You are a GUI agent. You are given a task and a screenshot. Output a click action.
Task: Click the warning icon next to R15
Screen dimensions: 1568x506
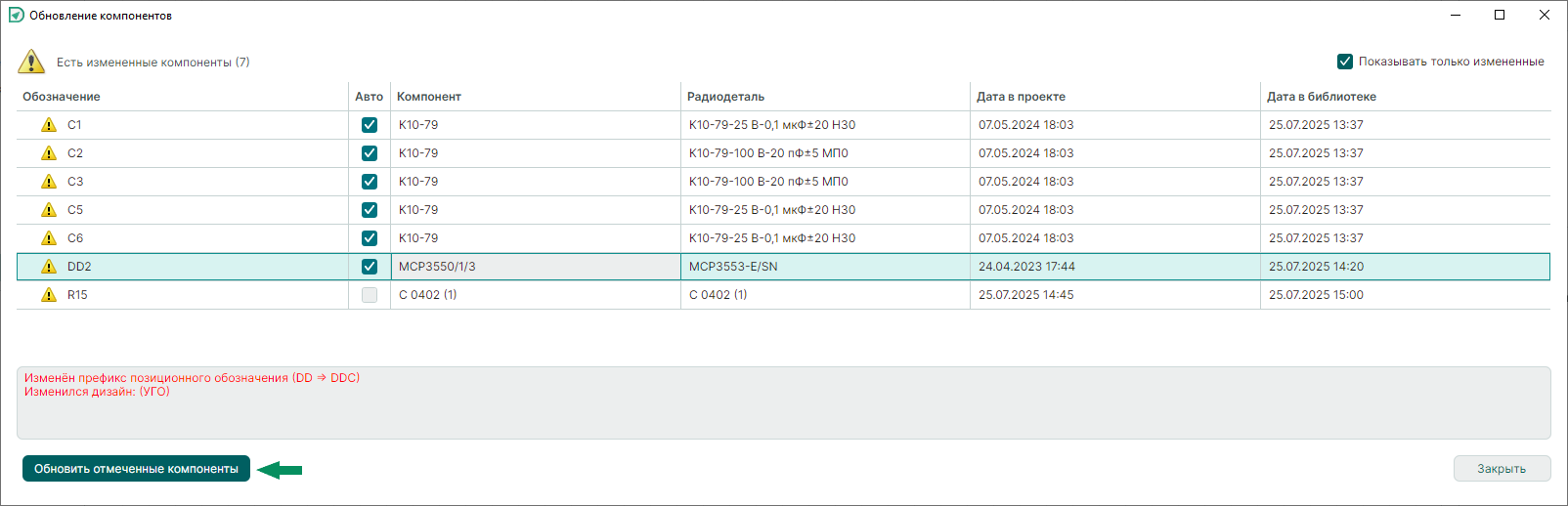tap(49, 295)
